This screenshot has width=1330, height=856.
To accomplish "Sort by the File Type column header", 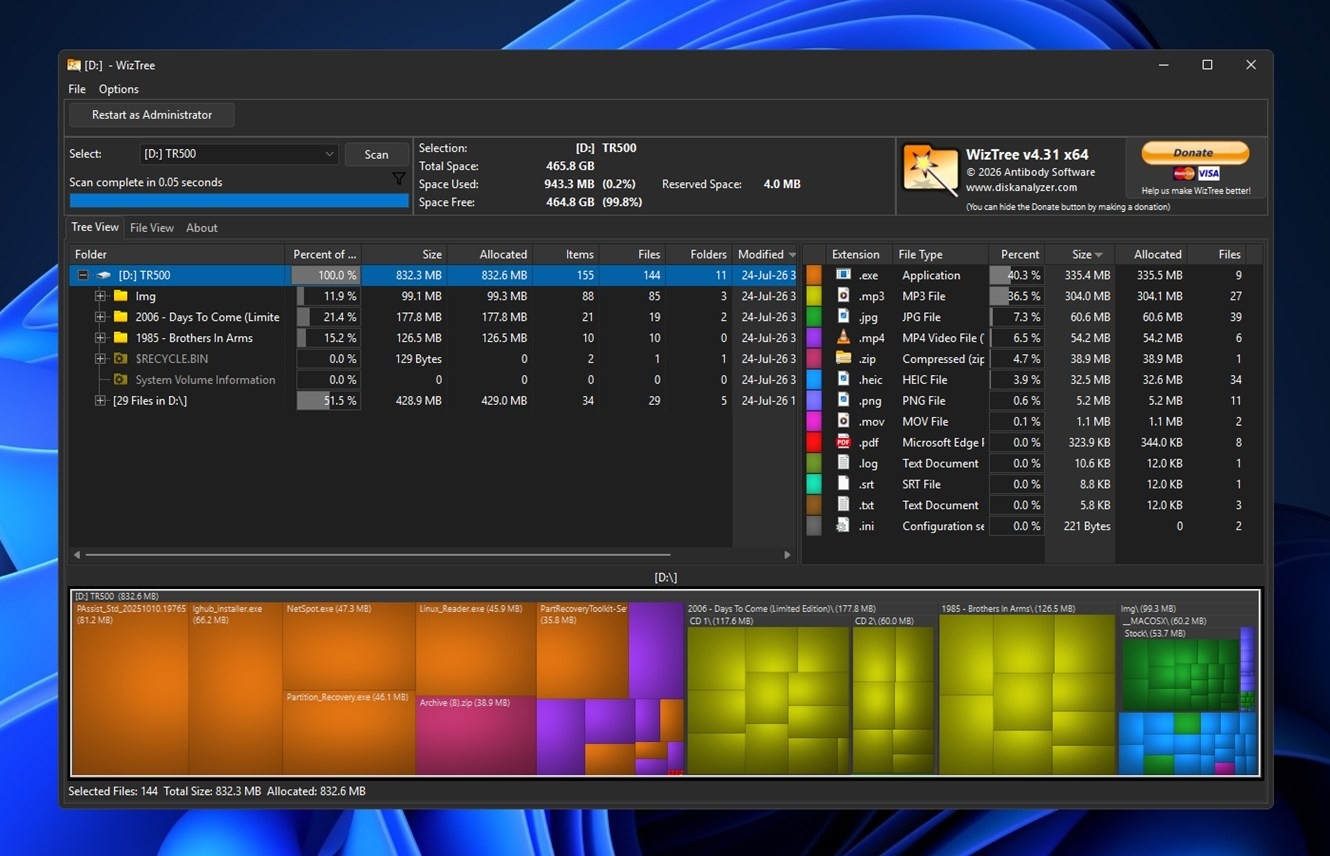I will pos(940,255).
